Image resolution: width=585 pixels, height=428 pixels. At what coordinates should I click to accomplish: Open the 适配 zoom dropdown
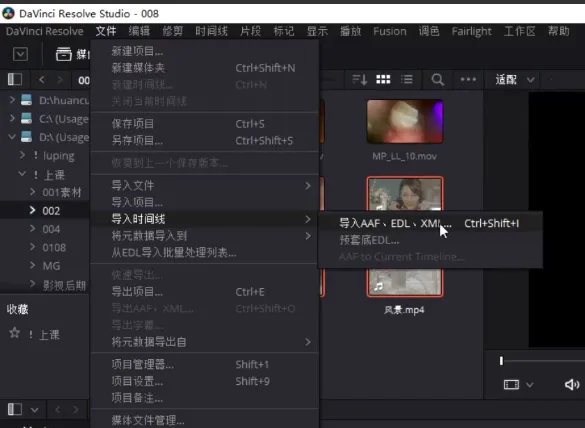514,79
